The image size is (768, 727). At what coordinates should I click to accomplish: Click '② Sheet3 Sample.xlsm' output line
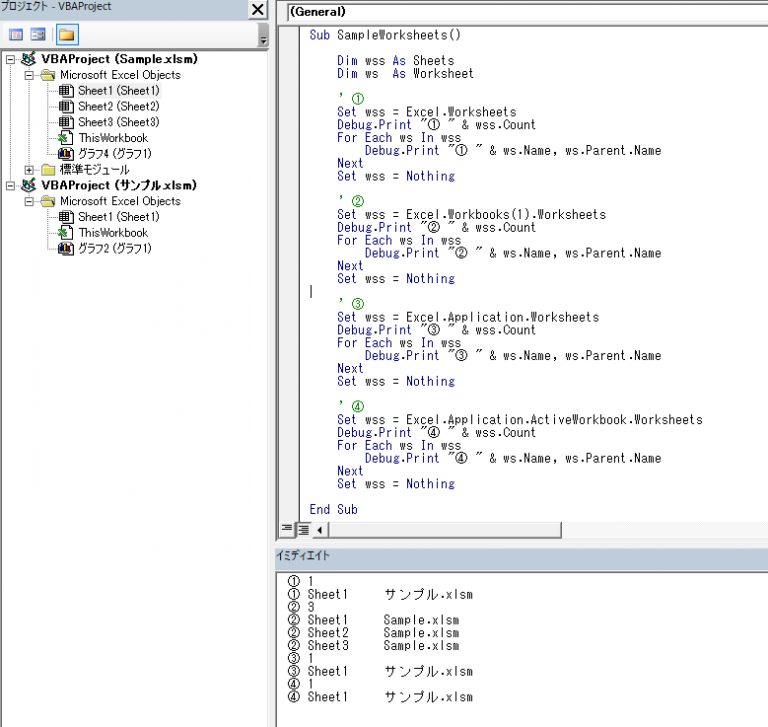tap(374, 646)
